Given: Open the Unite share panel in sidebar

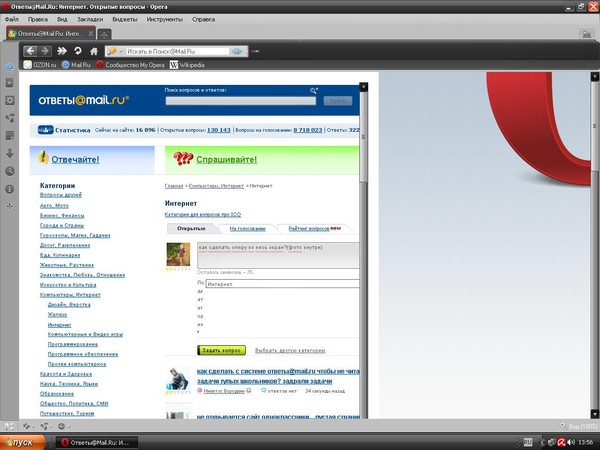Looking at the screenshot, I should click(10, 118).
